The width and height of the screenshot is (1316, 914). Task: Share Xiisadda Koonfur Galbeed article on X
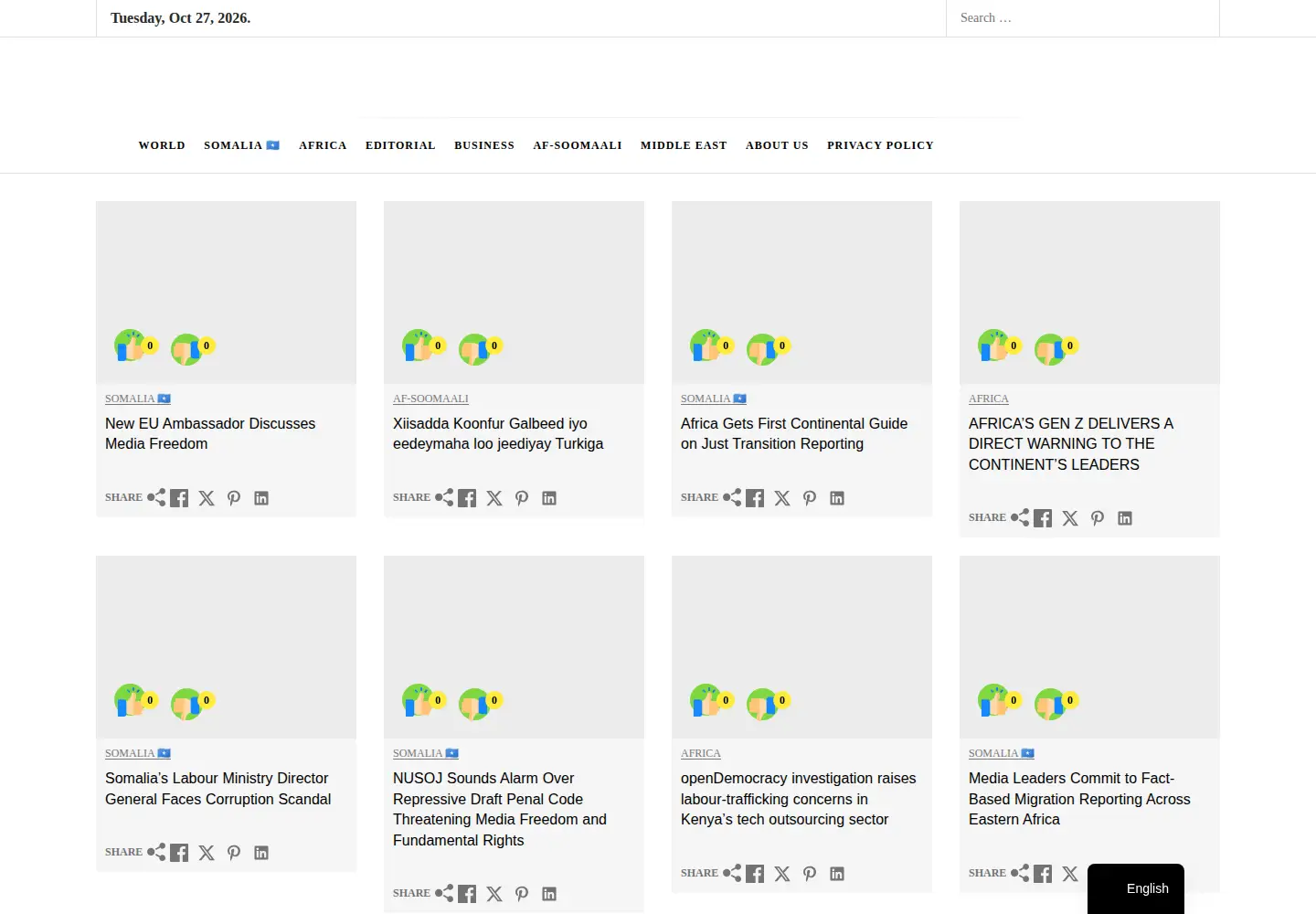click(494, 498)
